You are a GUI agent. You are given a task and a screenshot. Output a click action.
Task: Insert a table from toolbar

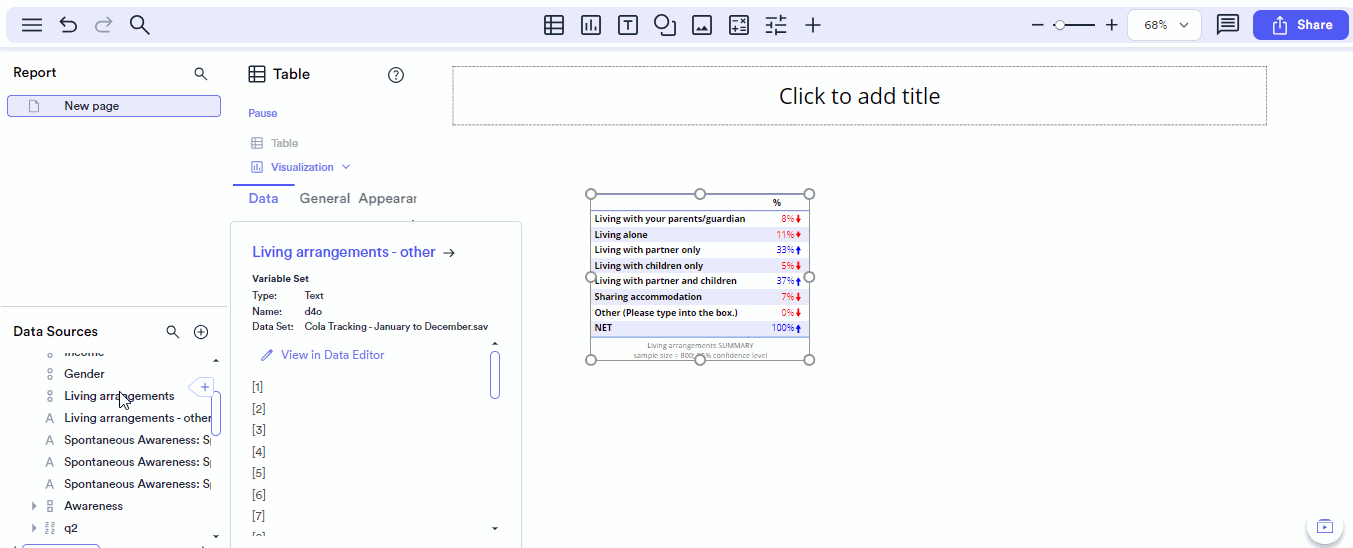coord(554,25)
